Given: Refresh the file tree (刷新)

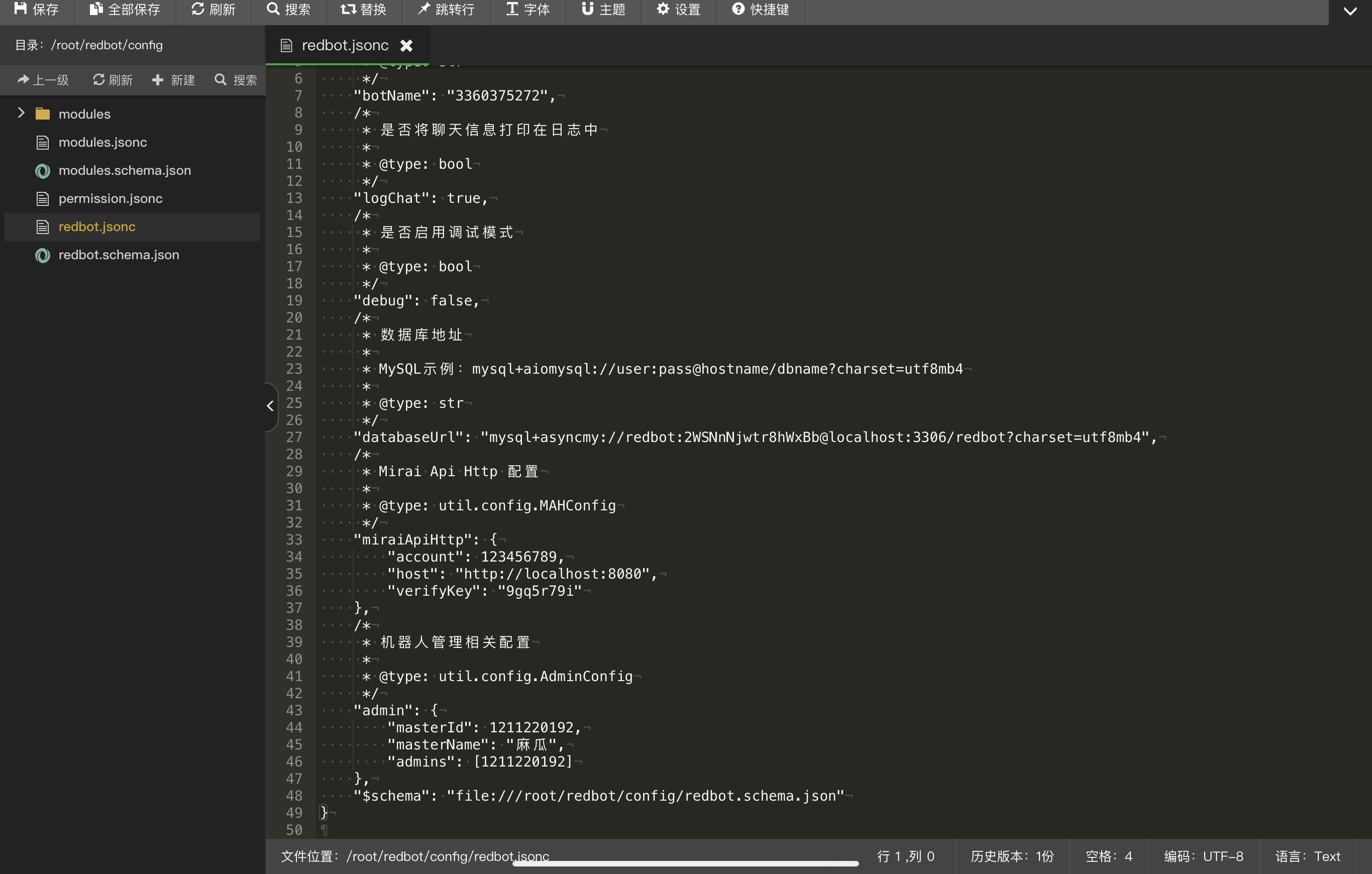Looking at the screenshot, I should [x=112, y=80].
